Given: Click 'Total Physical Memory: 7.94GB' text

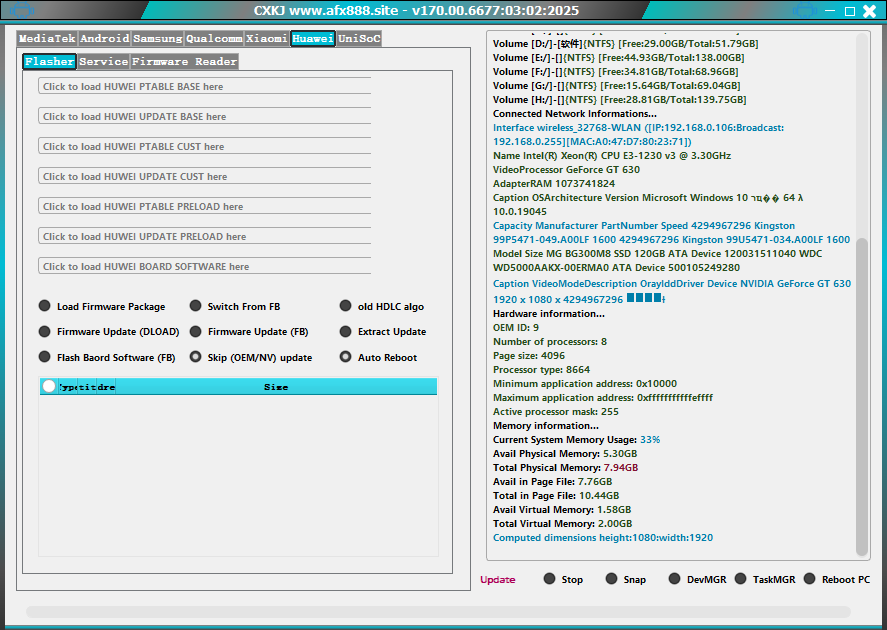Looking at the screenshot, I should [x=565, y=468].
